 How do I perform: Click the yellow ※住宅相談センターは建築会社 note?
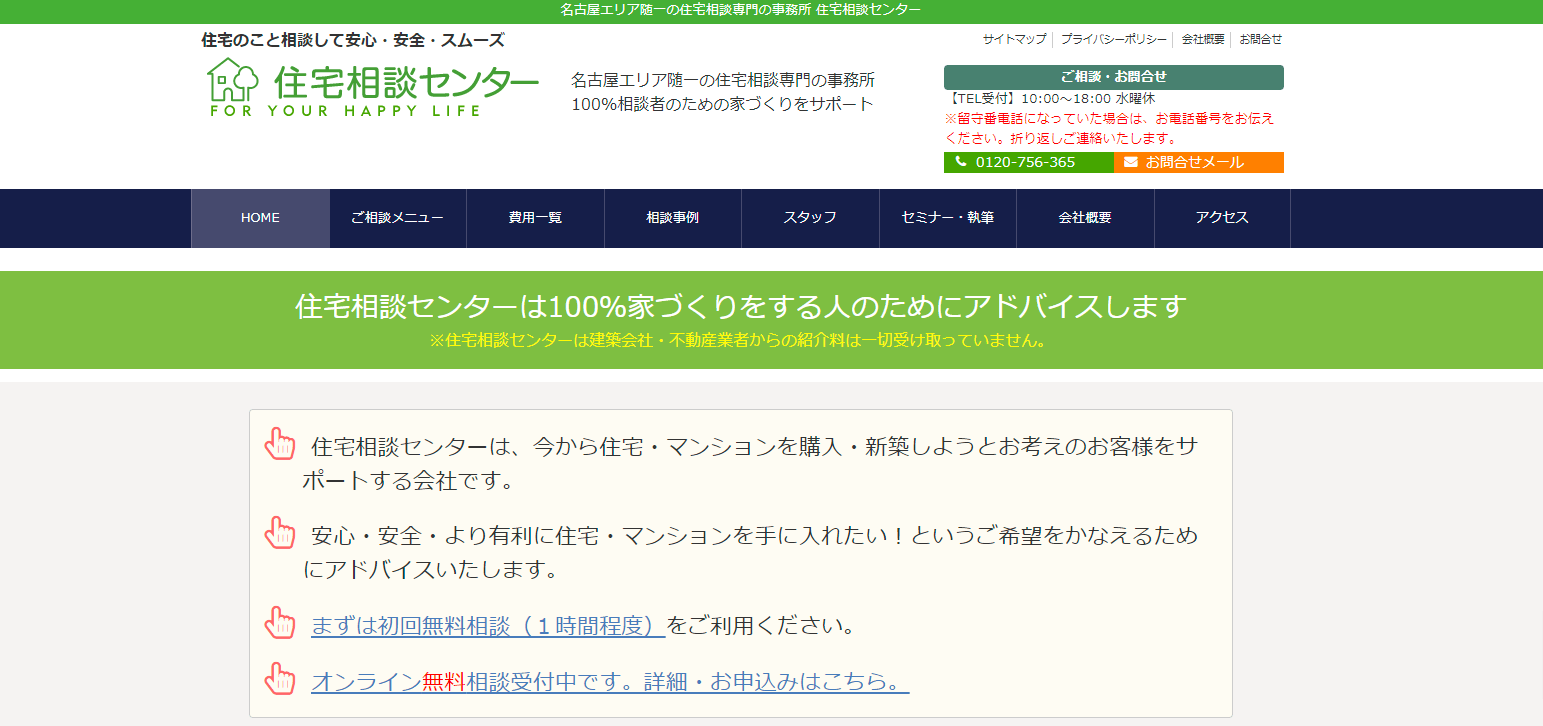pyautogui.click(x=739, y=341)
